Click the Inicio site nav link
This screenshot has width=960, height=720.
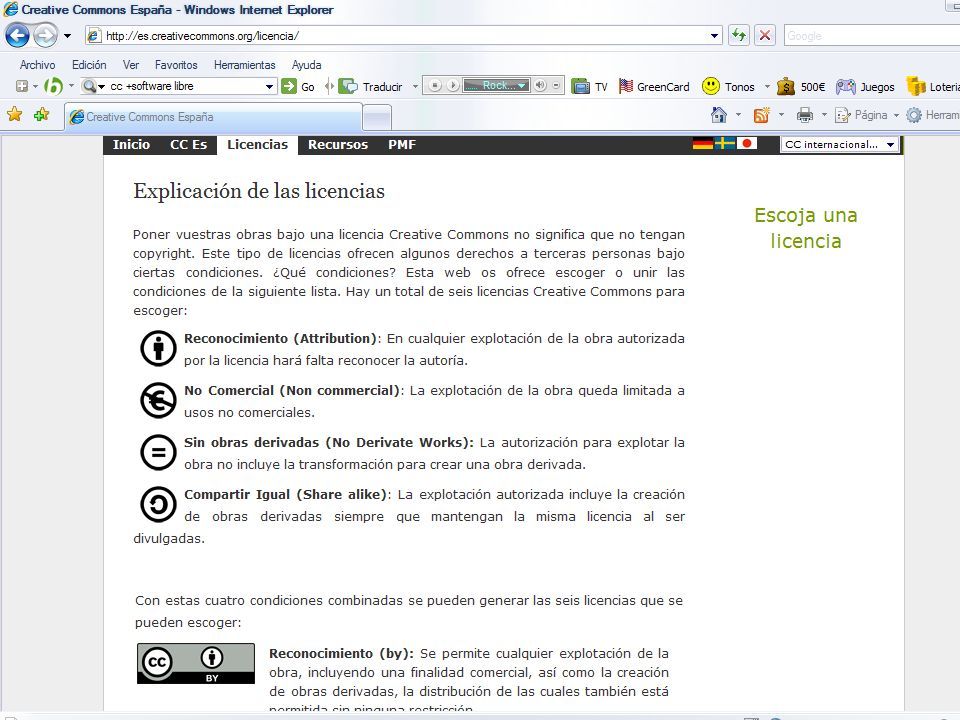pos(131,144)
